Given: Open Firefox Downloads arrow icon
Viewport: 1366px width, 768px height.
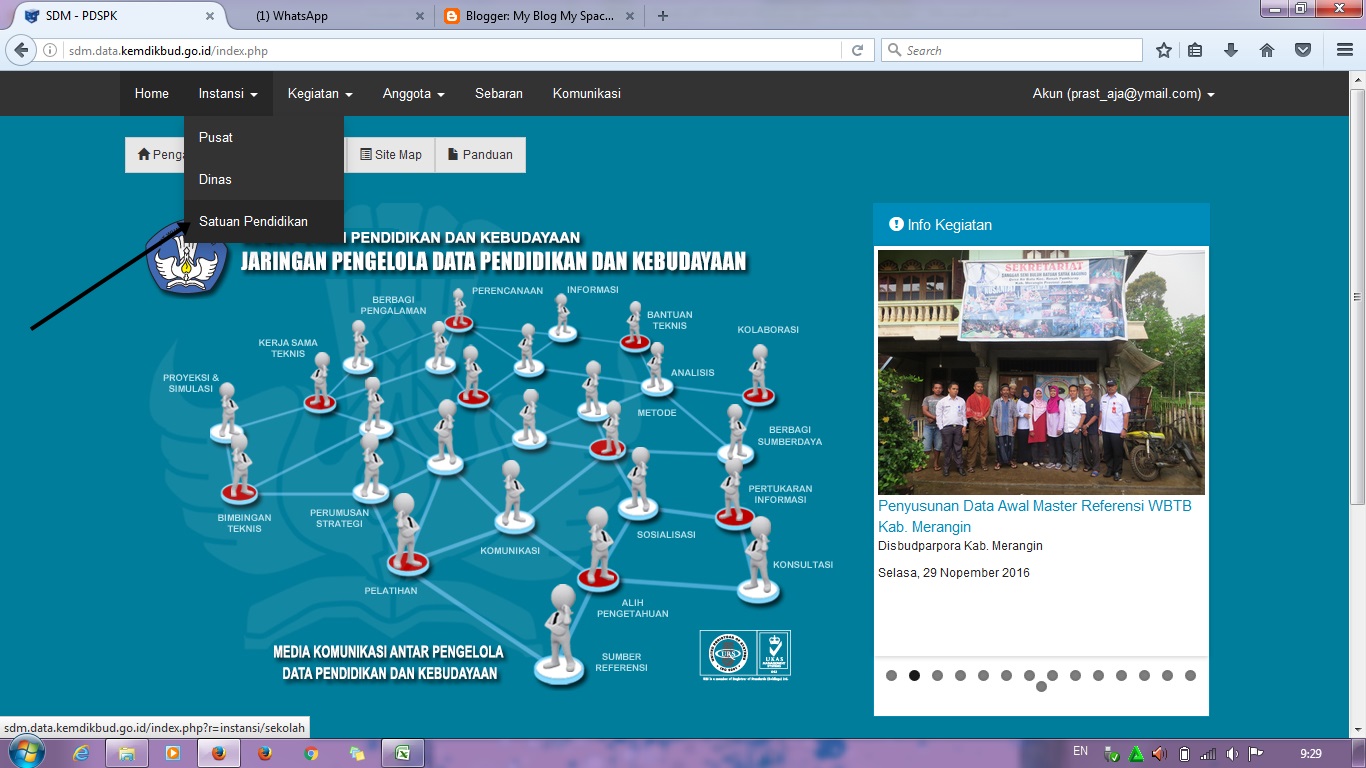Looking at the screenshot, I should [1231, 49].
